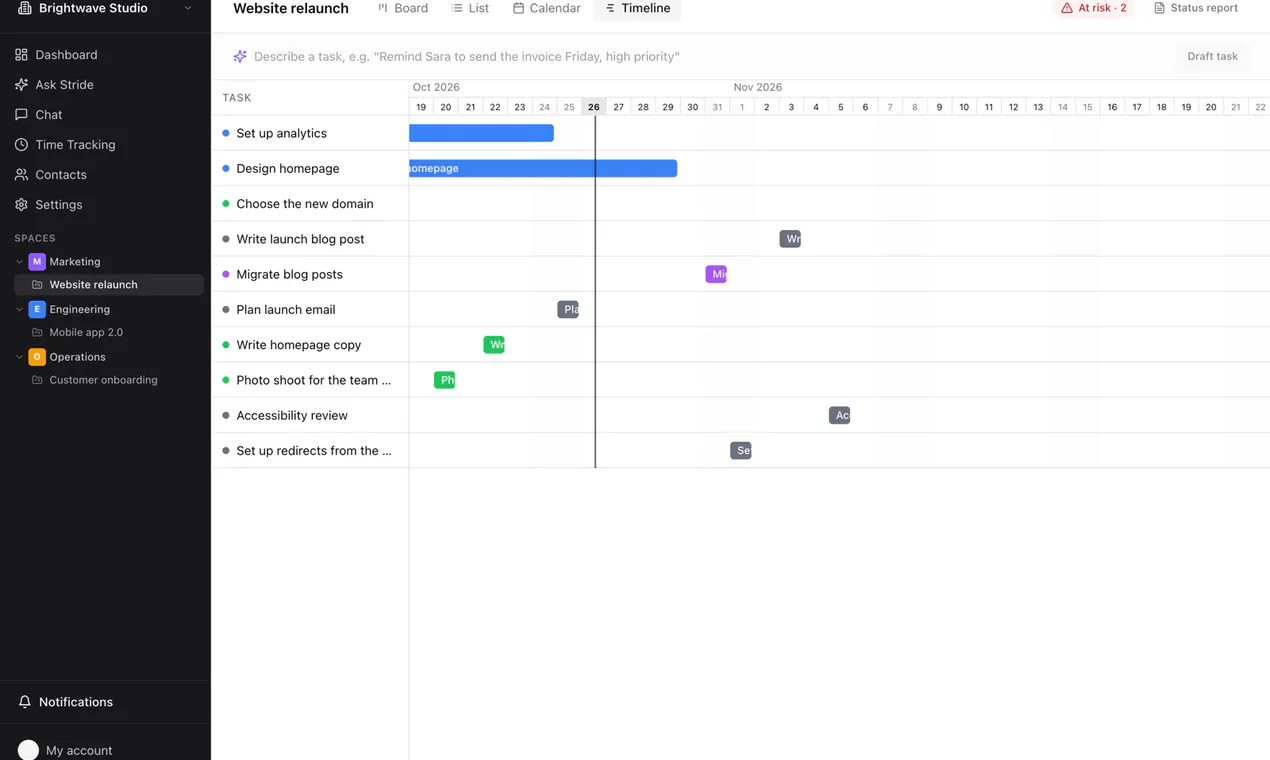
Task: Click the 'Set up analytics' task name
Action: coord(282,133)
